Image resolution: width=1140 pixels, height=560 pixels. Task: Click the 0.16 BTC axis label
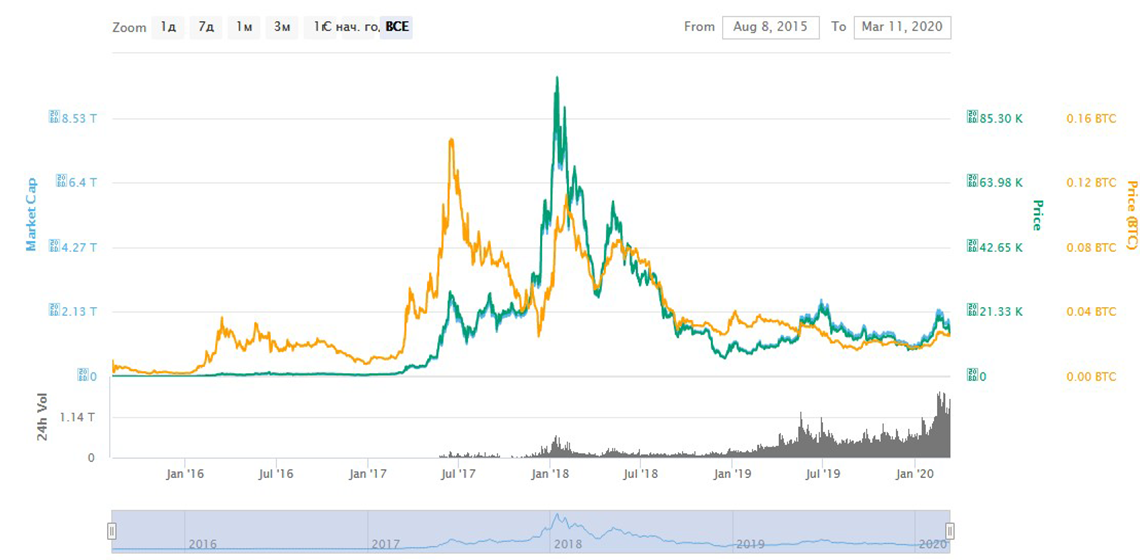(1090, 118)
